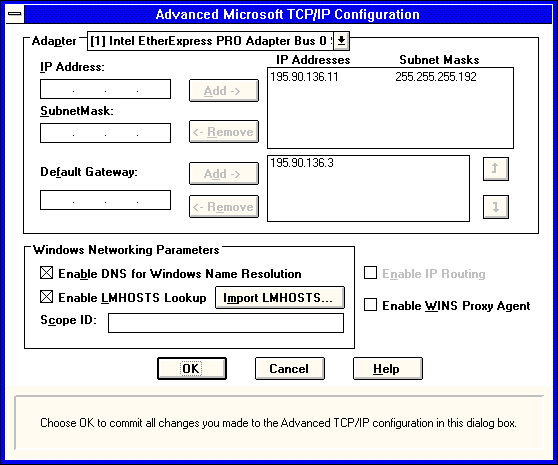Click the selected adapter name text
The image size is (558, 465).
210,41
